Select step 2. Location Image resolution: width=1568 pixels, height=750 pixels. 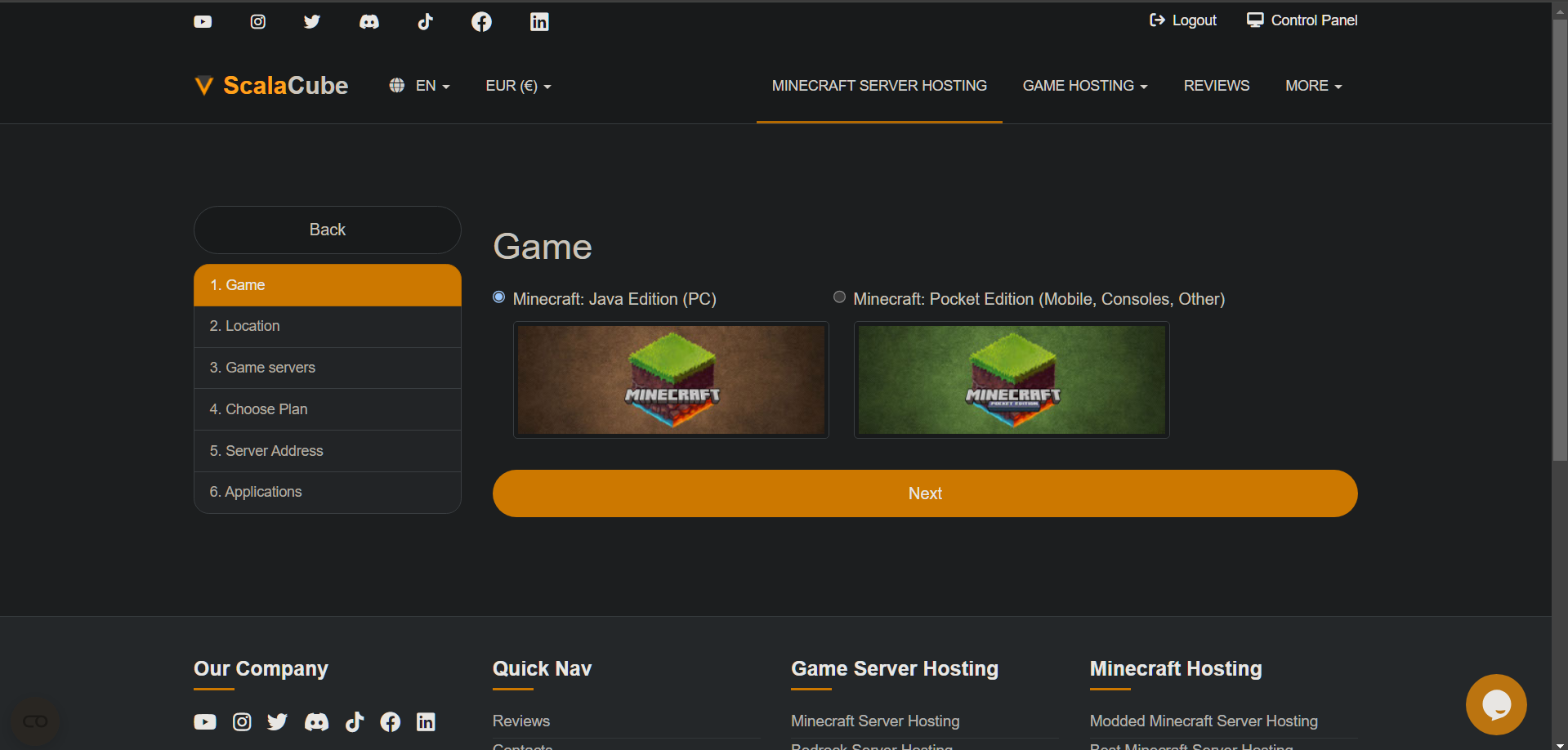[328, 327]
